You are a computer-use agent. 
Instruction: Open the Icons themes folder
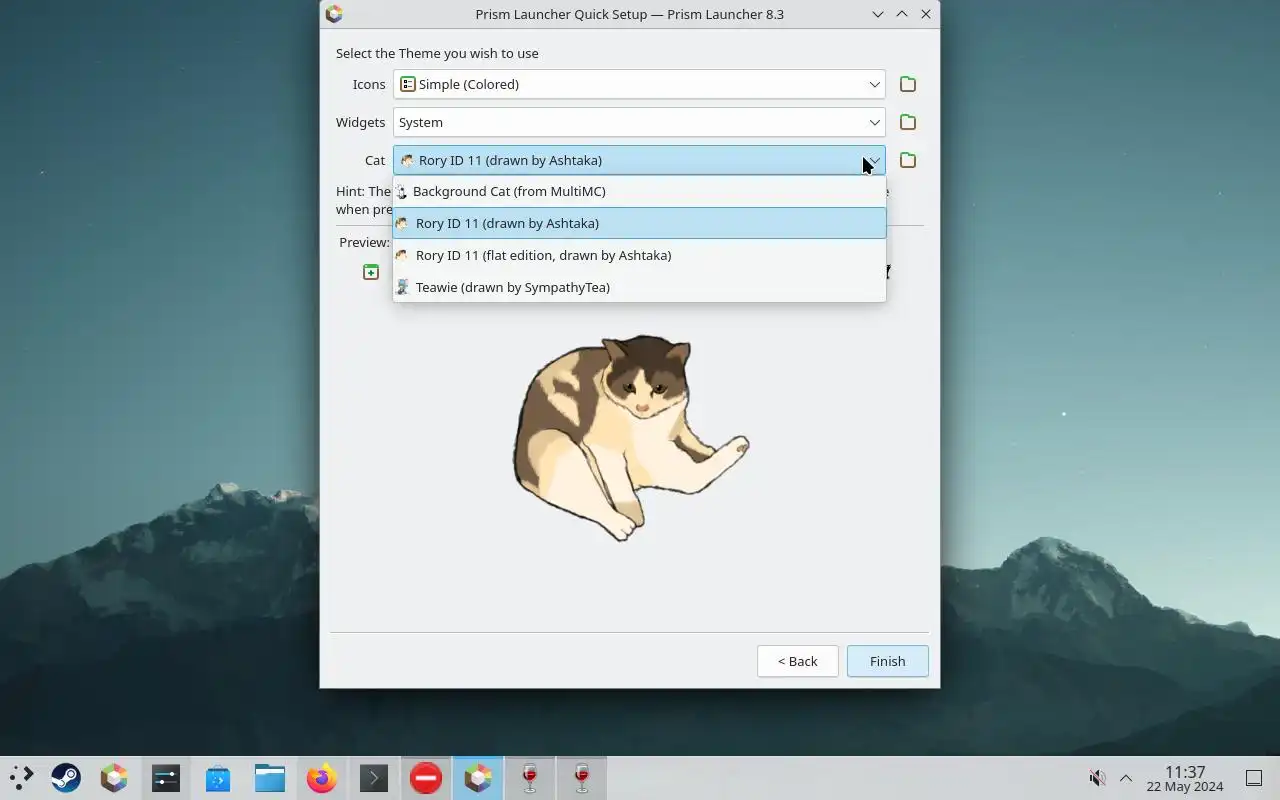pos(908,84)
